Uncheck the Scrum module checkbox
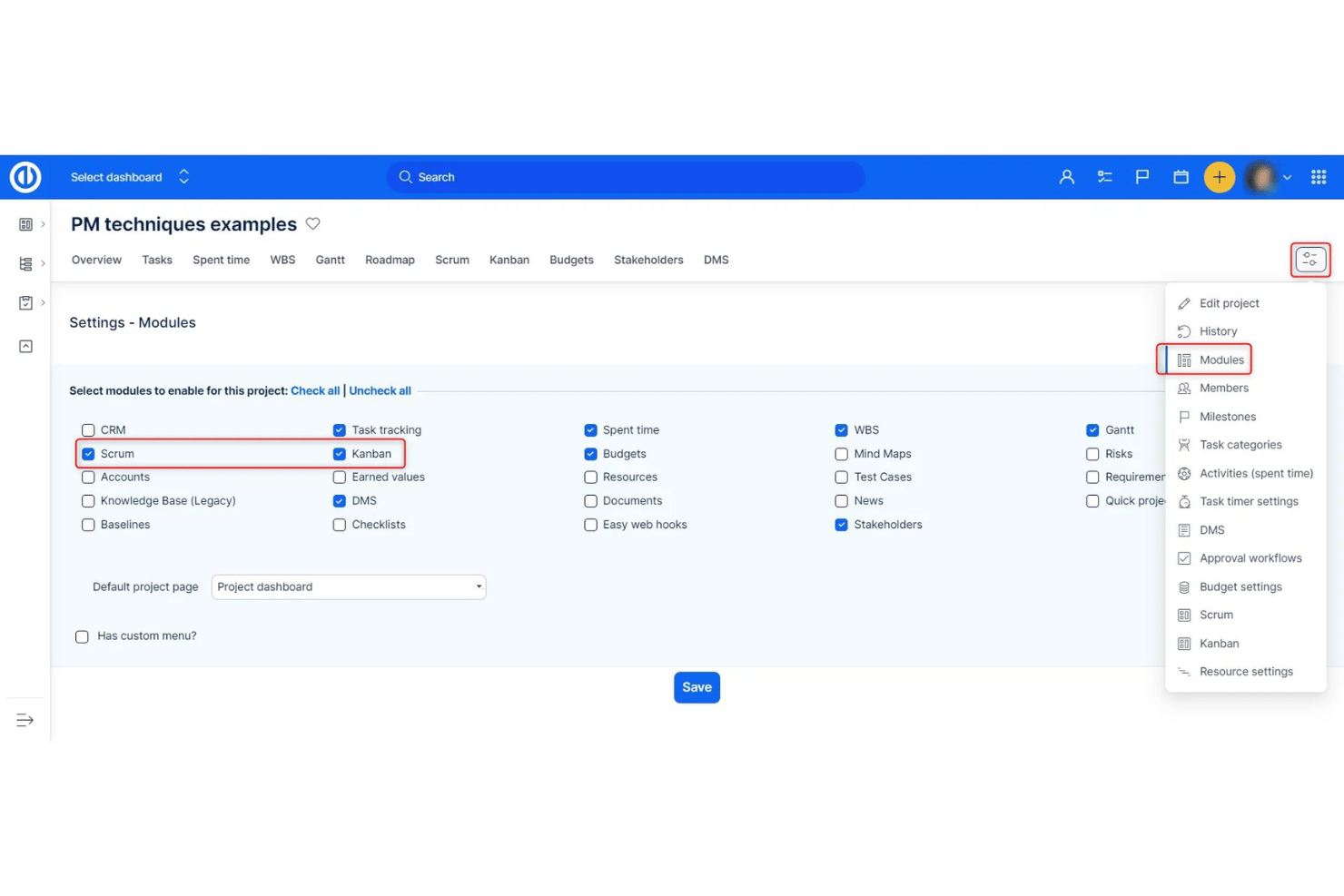1344x896 pixels. [88, 454]
